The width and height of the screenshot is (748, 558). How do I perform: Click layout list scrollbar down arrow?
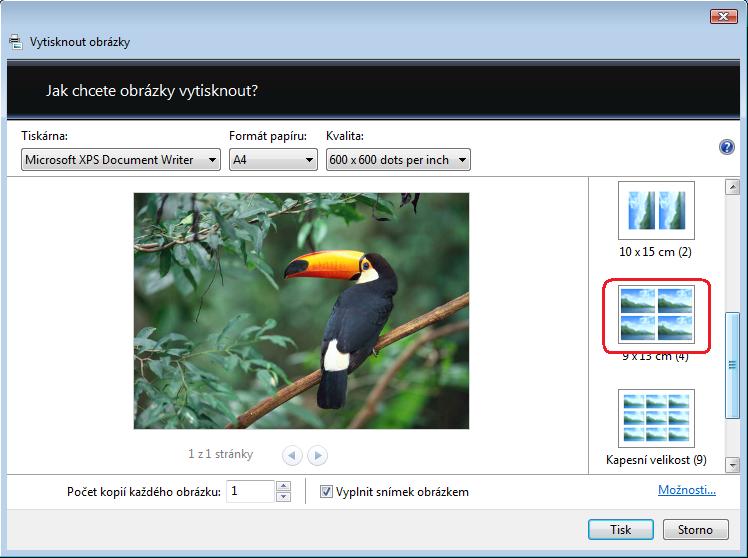732,464
